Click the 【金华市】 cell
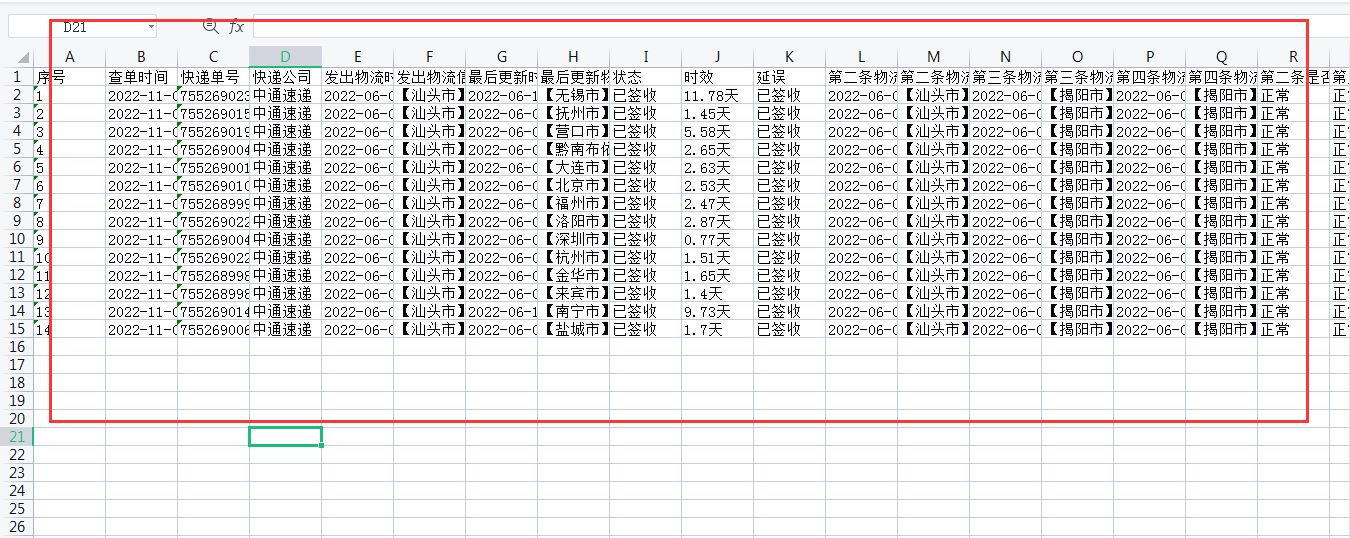This screenshot has height=538, width=1350. tap(573, 275)
